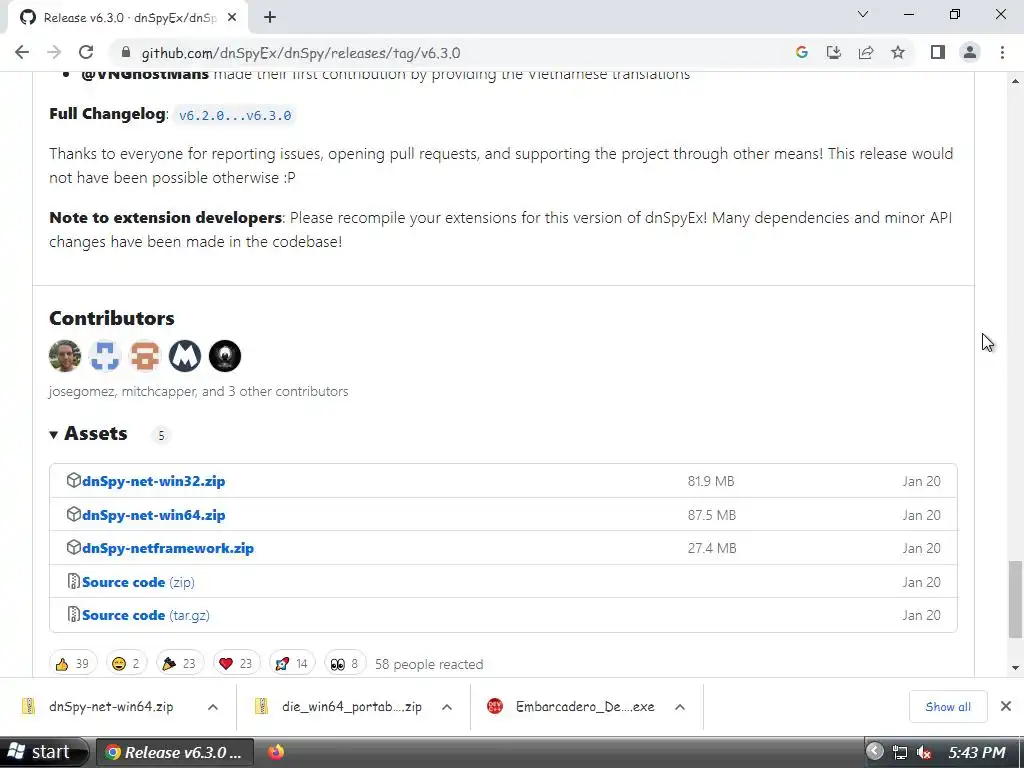The image size is (1024, 768).
Task: Expand options for Embarcadero exe download
Action: coord(680,707)
